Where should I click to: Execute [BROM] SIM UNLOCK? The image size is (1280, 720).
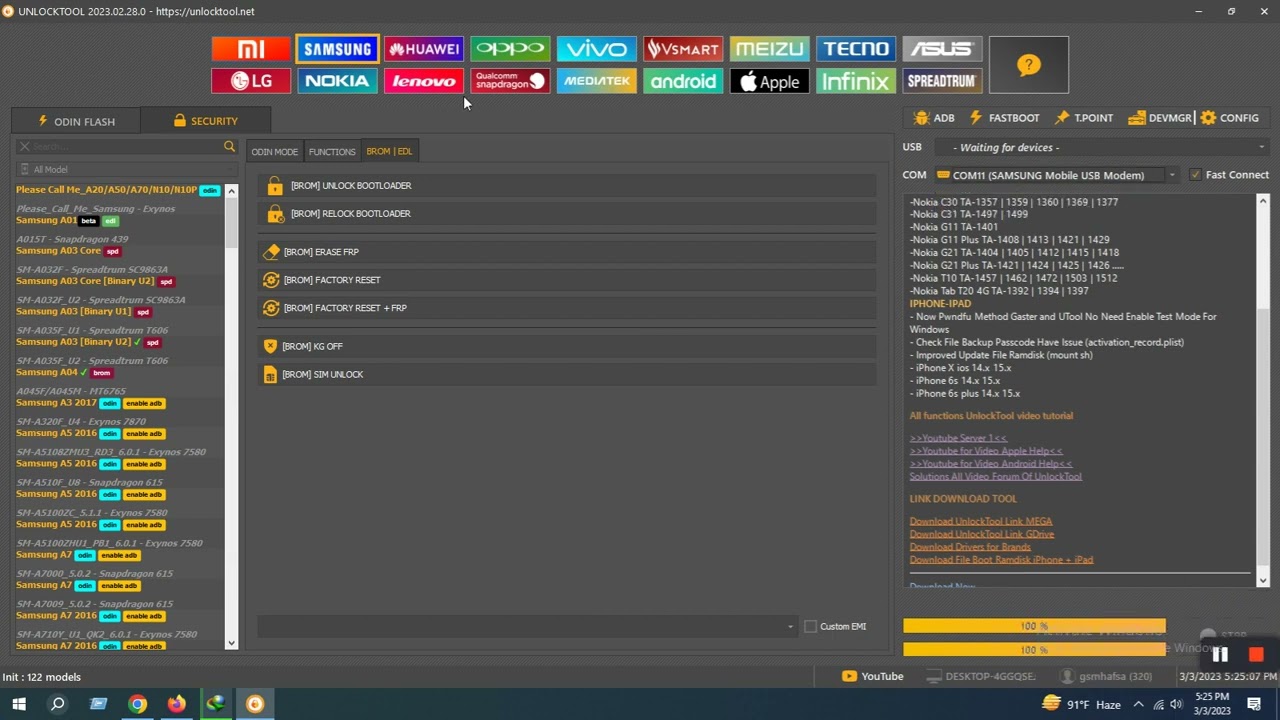(567, 374)
